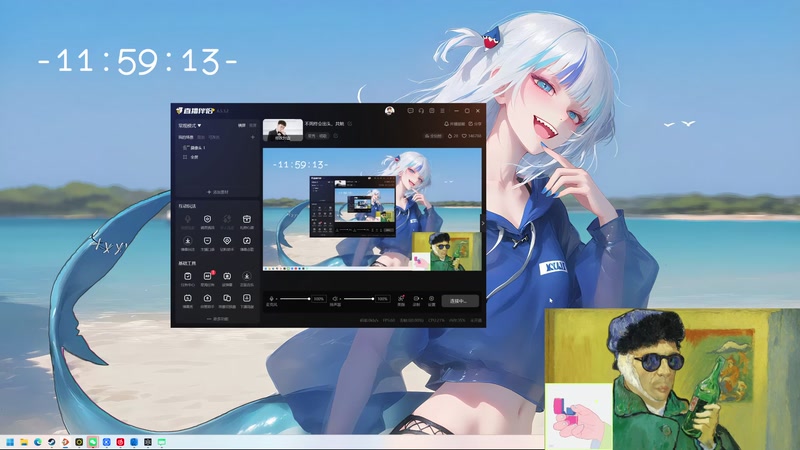The width and height of the screenshot is (800, 450).
Task: Open the hamburger menu in the title bar
Action: [x=442, y=111]
